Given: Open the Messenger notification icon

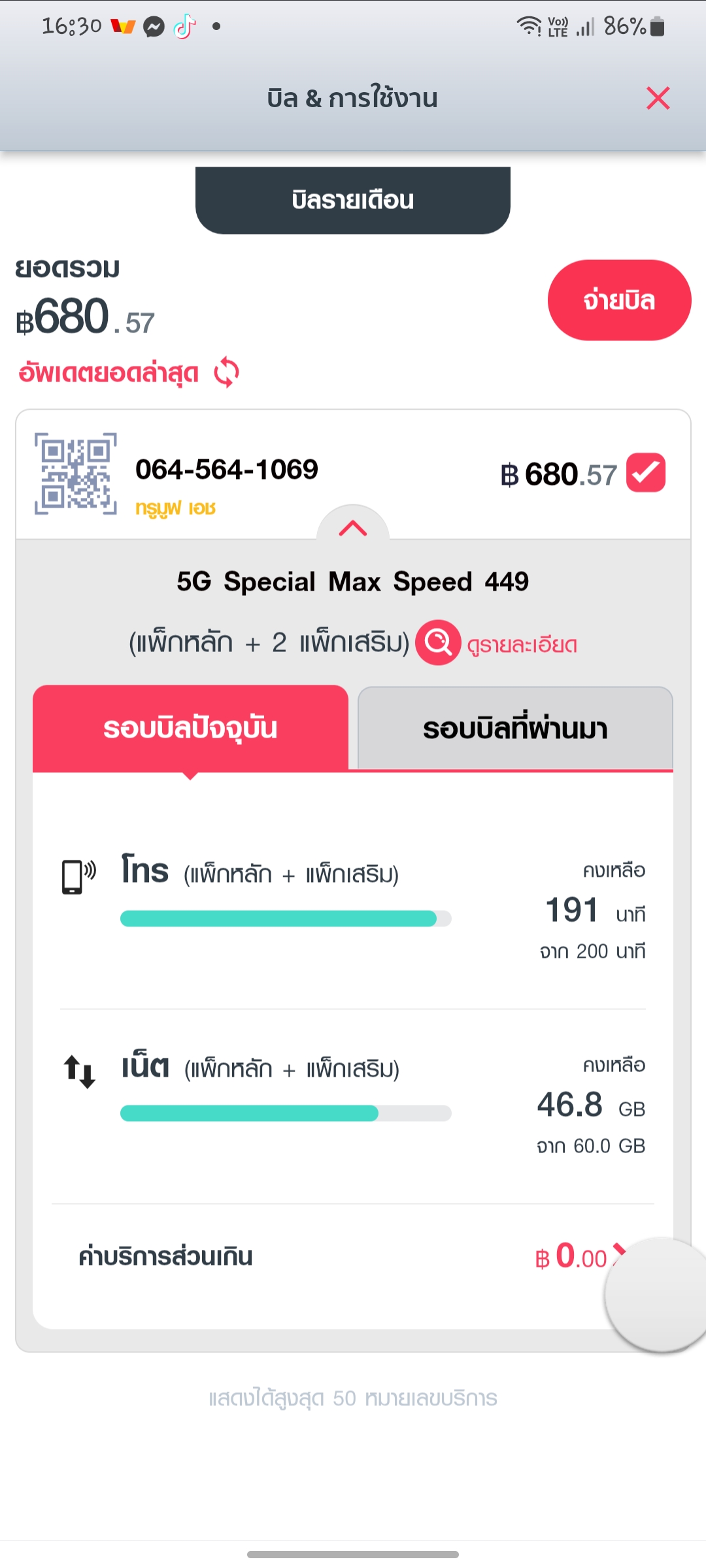Looking at the screenshot, I should pyautogui.click(x=154, y=27).
